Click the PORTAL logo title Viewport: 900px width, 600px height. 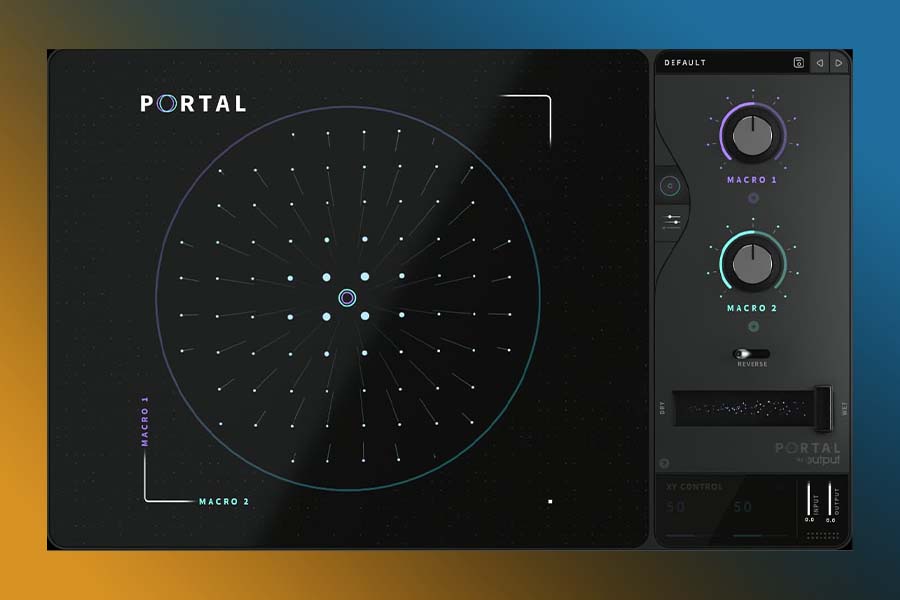coord(193,103)
